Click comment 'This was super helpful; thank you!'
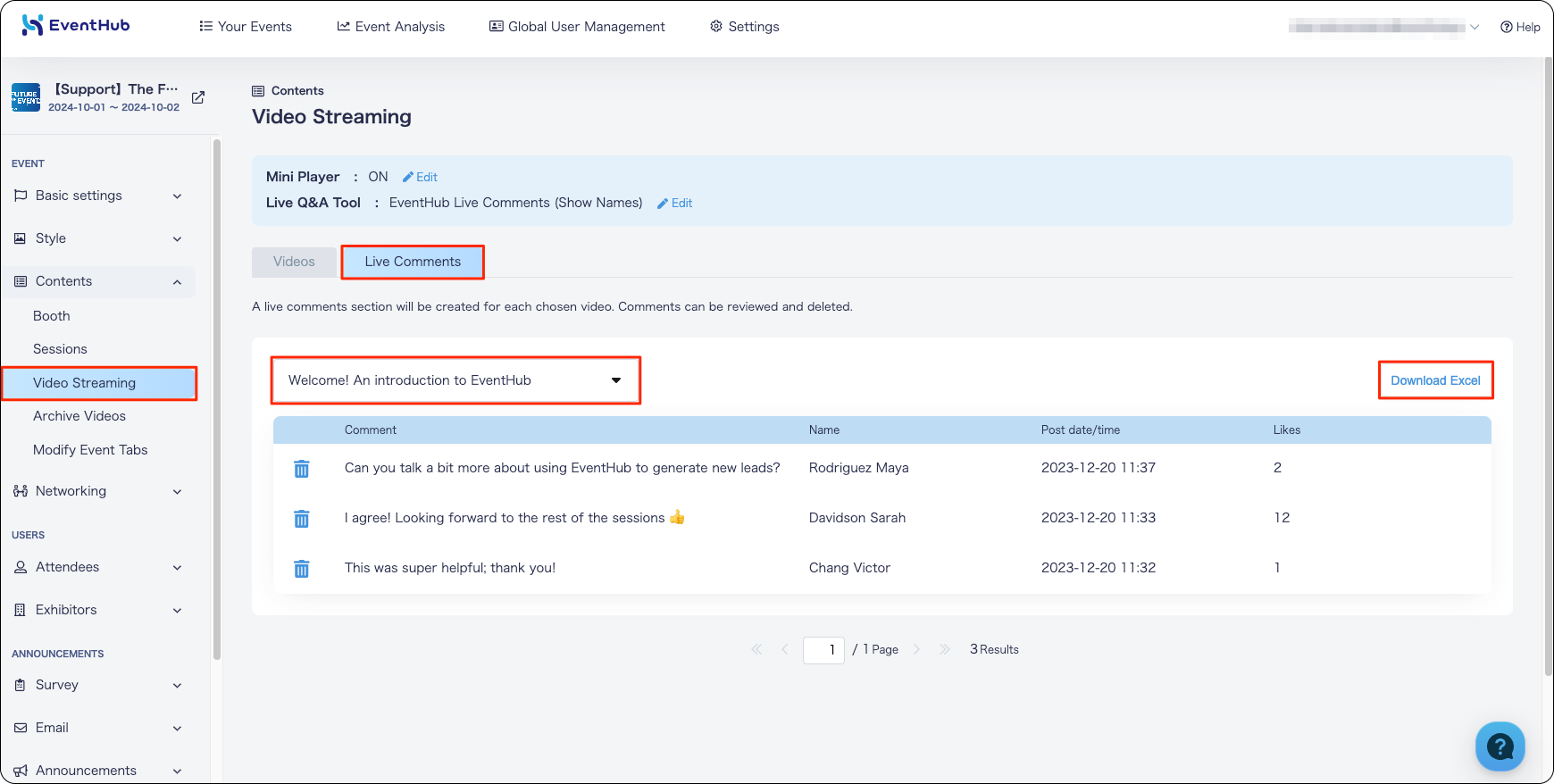 [450, 568]
